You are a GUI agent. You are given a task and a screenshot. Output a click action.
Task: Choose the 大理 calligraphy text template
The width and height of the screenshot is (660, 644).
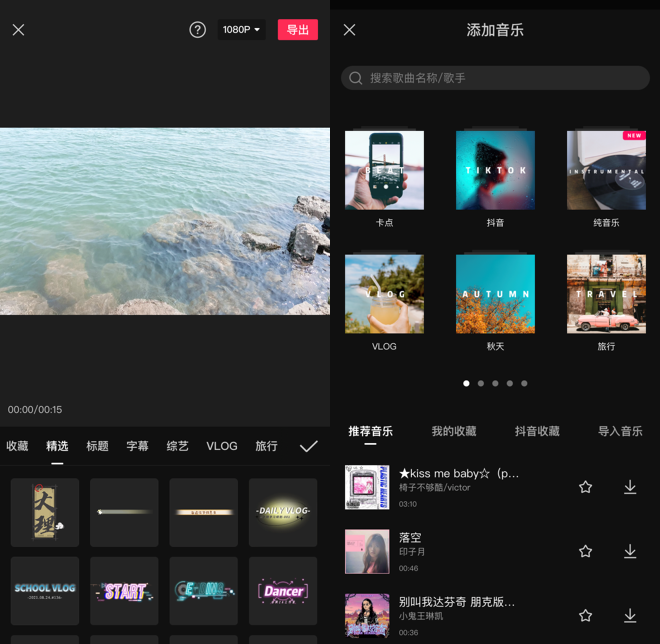point(45,513)
